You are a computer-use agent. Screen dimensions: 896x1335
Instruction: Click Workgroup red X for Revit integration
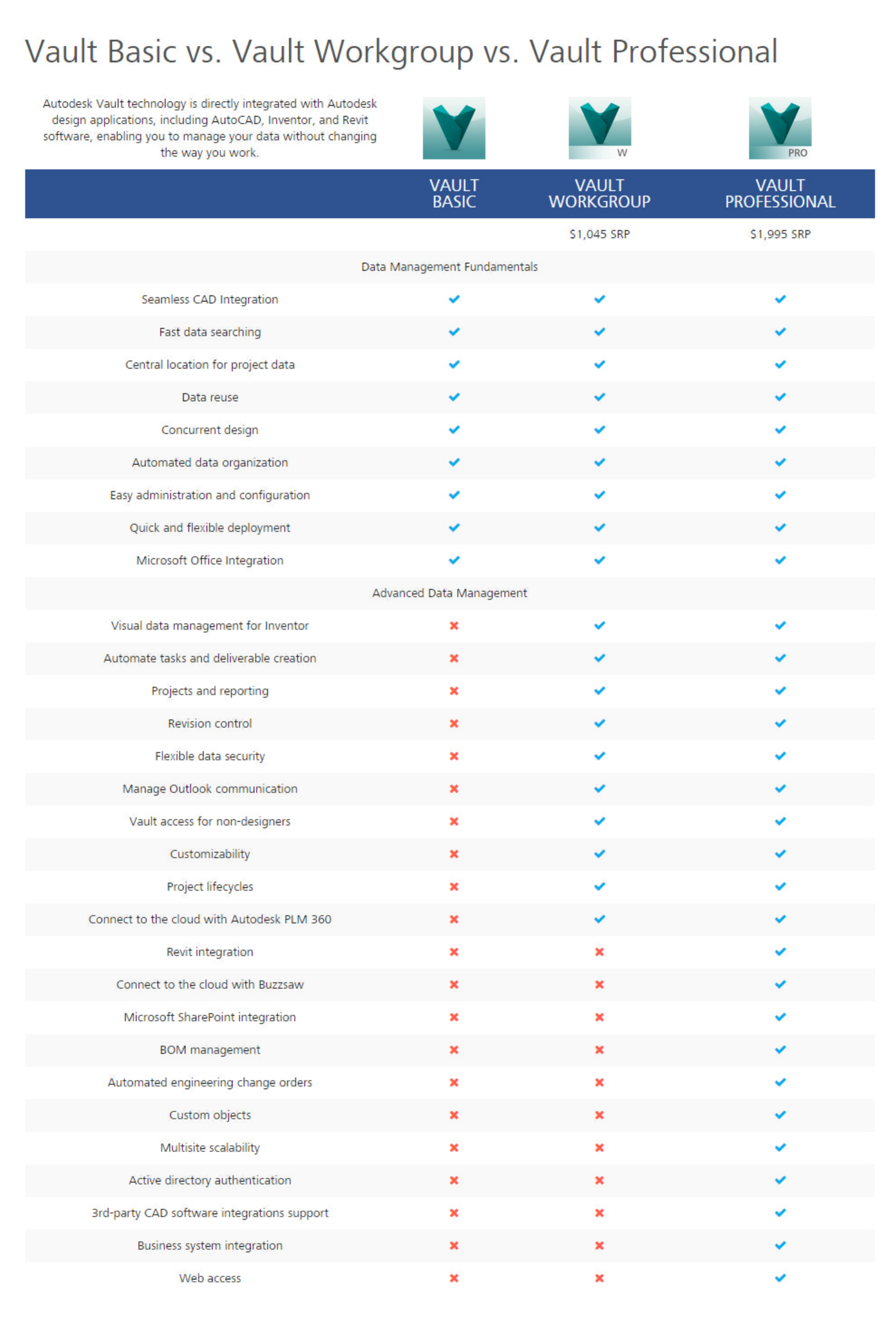pyautogui.click(x=600, y=951)
